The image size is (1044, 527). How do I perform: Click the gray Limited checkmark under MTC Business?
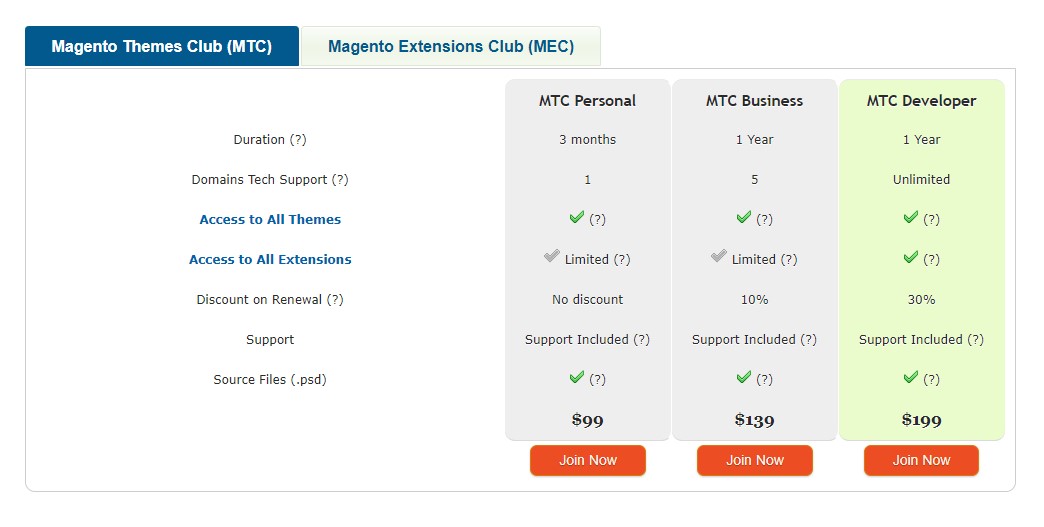(x=718, y=256)
